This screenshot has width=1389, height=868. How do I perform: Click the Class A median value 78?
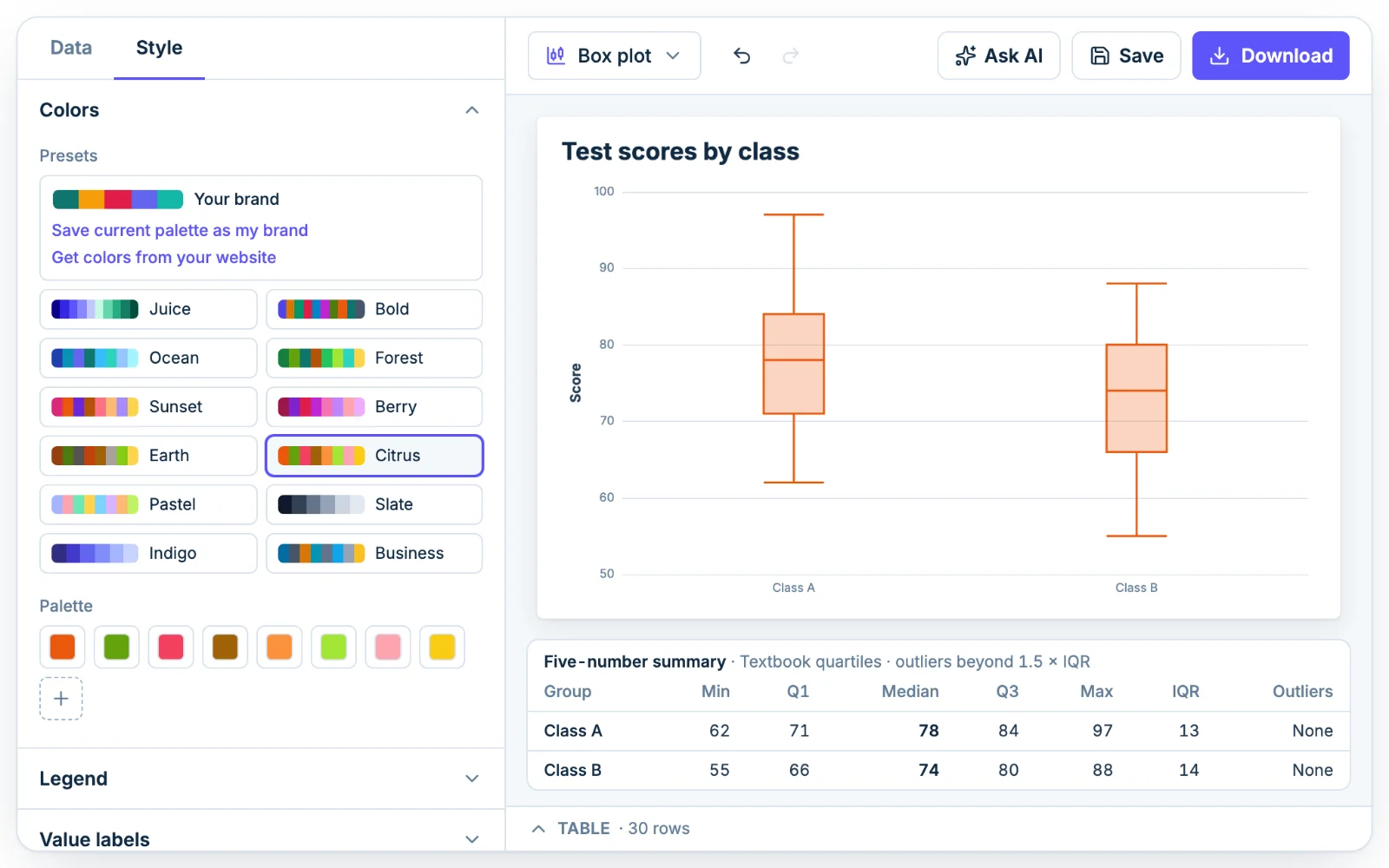929,731
